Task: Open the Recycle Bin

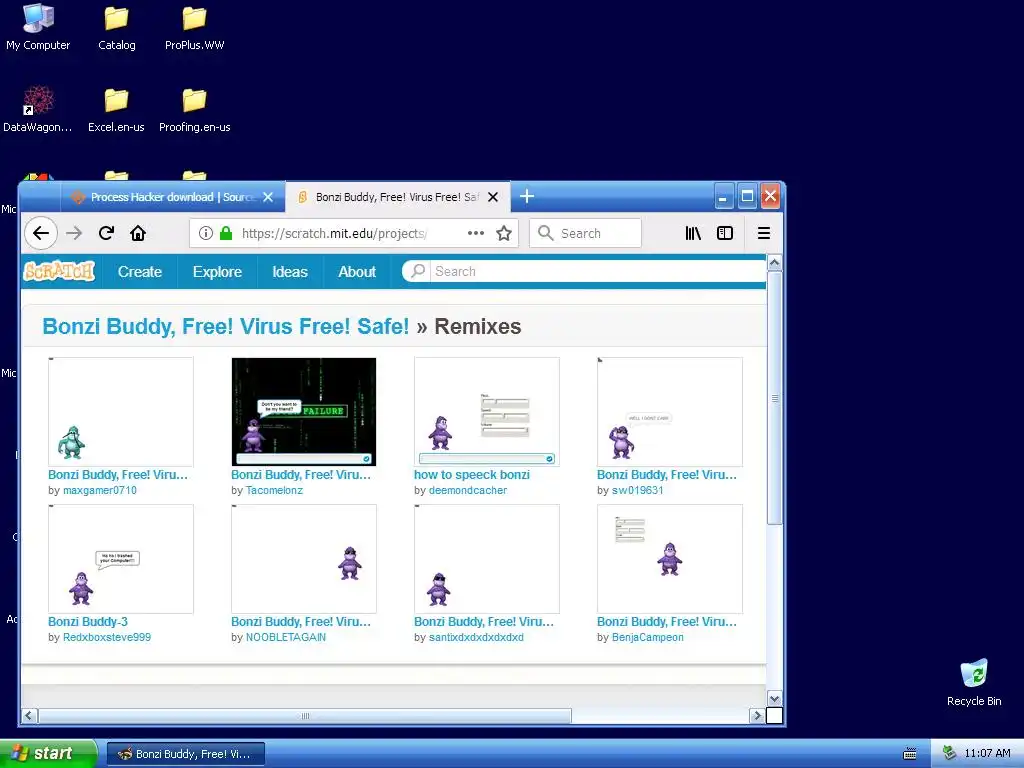Action: click(x=974, y=682)
